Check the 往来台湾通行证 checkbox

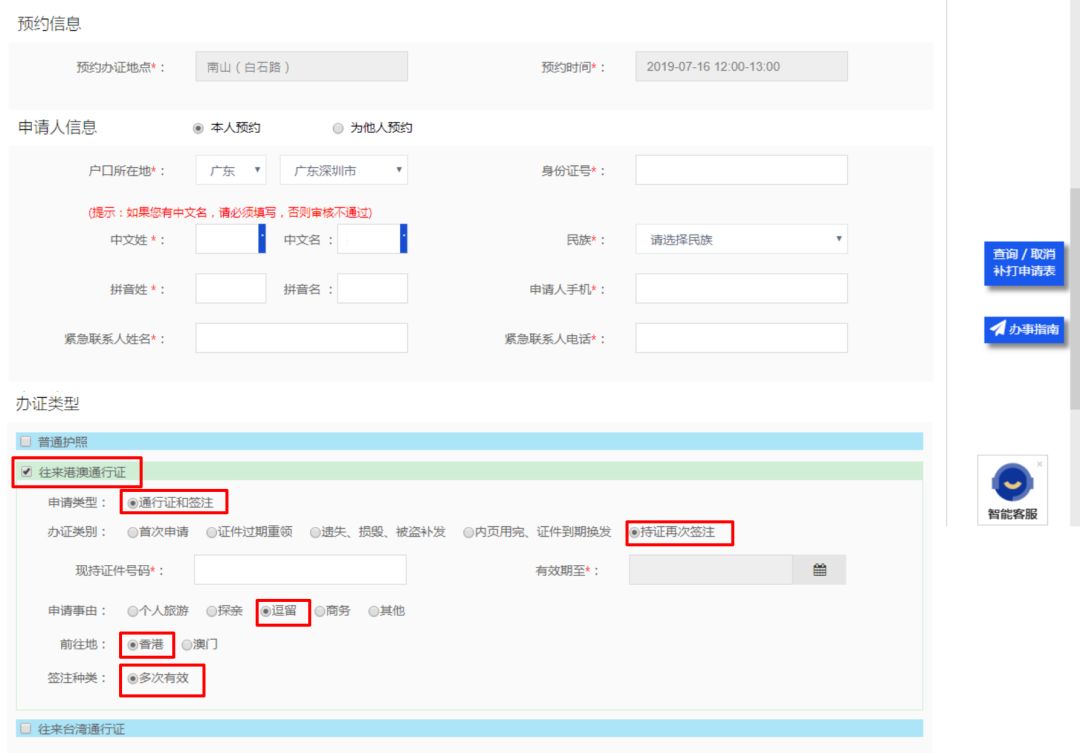pyautogui.click(x=26, y=728)
